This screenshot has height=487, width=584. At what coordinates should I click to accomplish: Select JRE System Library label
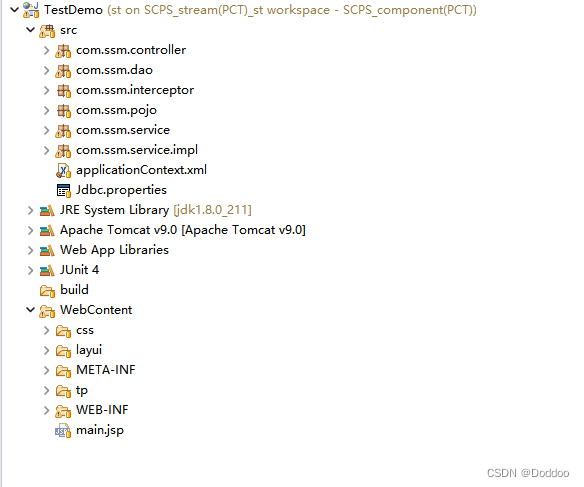(x=115, y=210)
